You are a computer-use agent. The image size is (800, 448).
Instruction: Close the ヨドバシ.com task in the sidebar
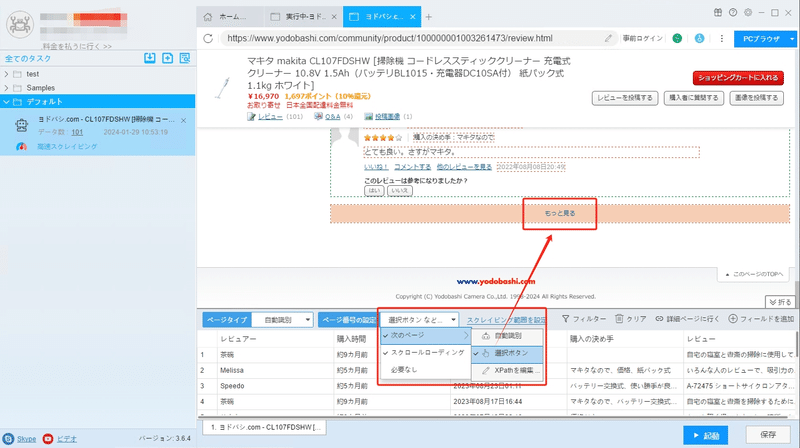(184, 120)
